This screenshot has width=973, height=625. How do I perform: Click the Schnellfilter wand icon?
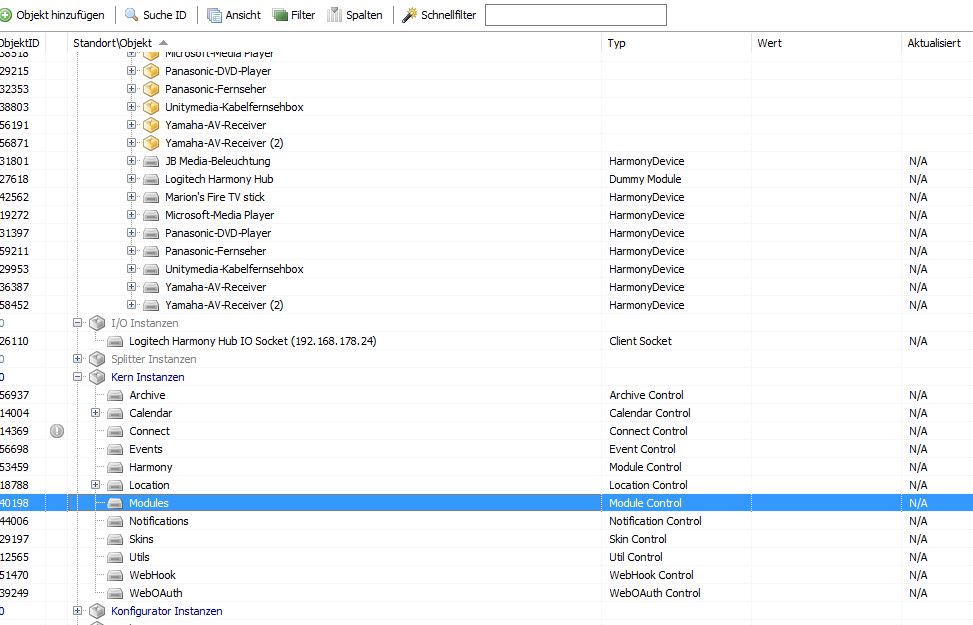[x=410, y=15]
